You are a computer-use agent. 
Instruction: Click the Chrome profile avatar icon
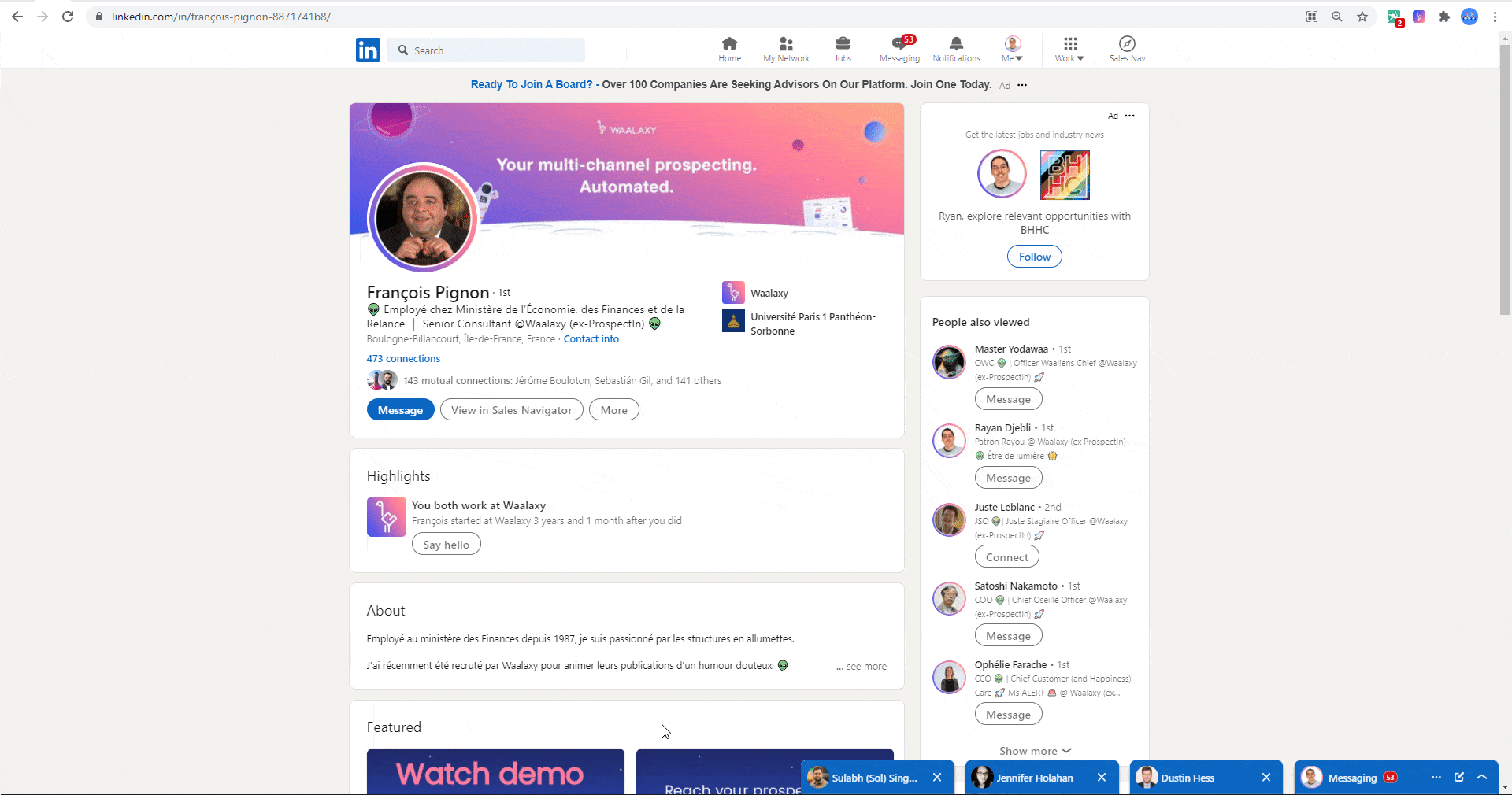[x=1469, y=17]
